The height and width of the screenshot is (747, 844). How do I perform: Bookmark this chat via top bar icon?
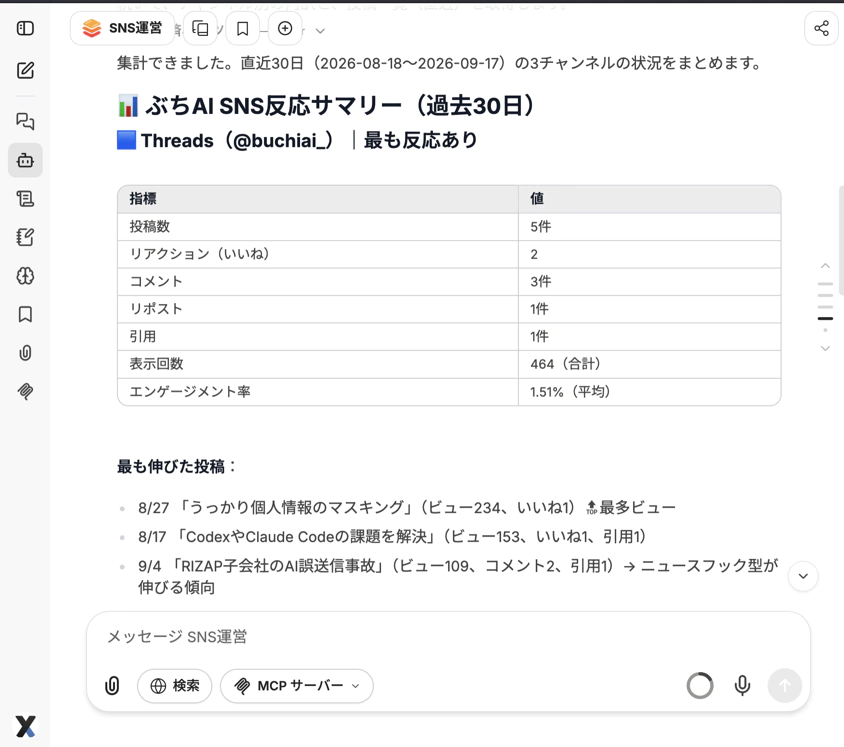[243, 28]
